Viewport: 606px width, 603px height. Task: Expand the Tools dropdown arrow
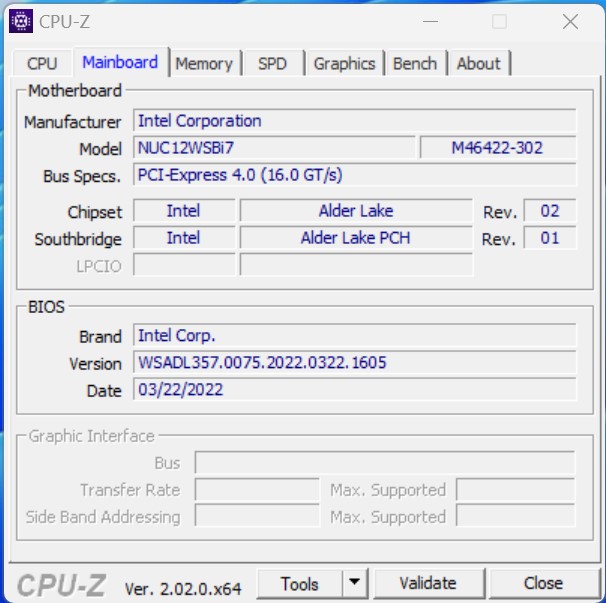click(354, 583)
